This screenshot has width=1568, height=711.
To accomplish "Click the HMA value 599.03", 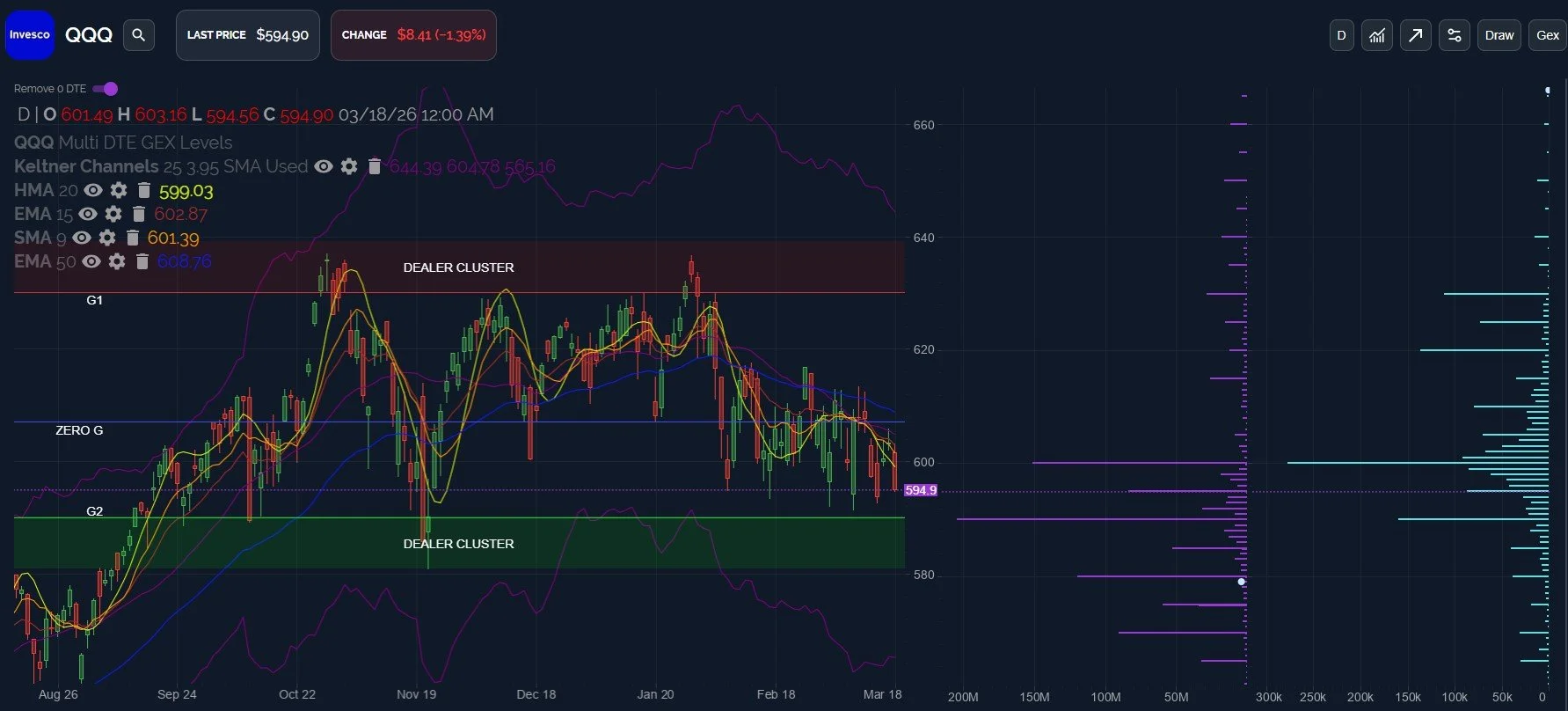I will [186, 191].
